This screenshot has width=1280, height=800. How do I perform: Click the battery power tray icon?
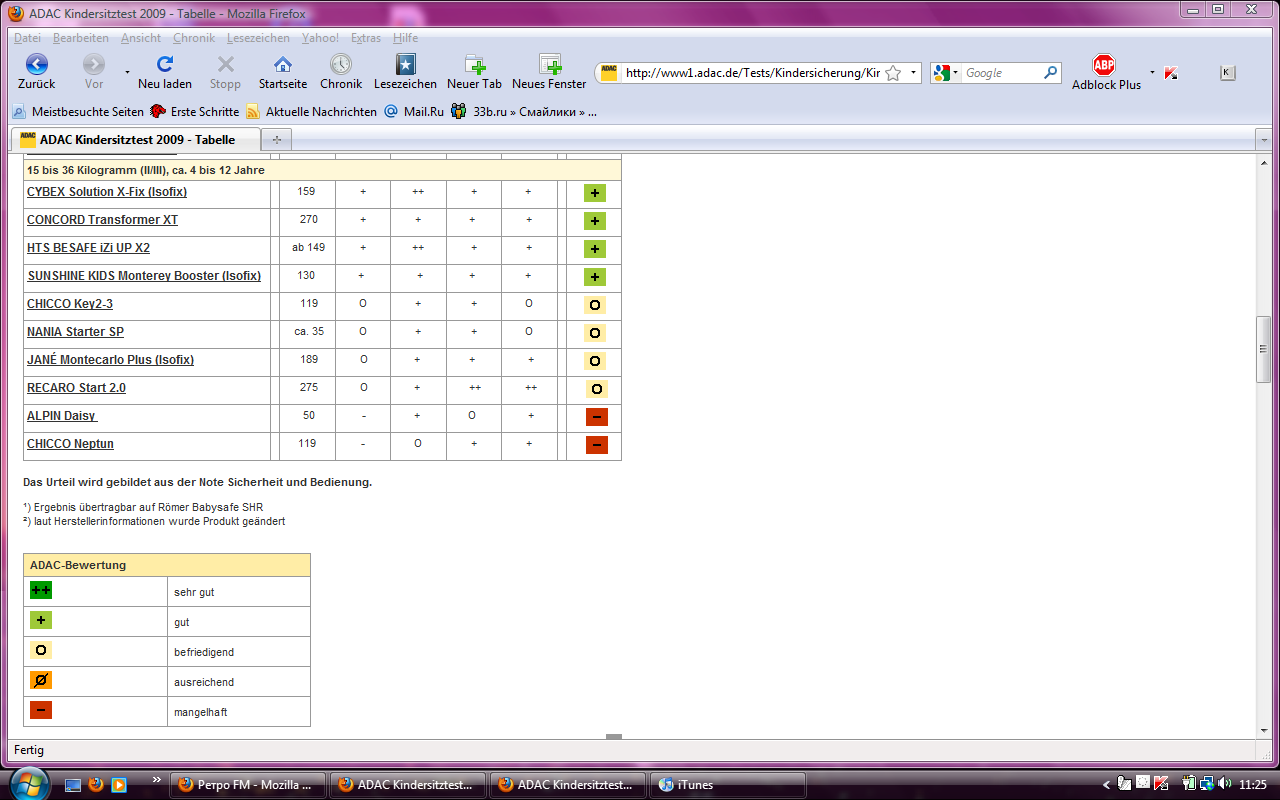coord(1190,785)
